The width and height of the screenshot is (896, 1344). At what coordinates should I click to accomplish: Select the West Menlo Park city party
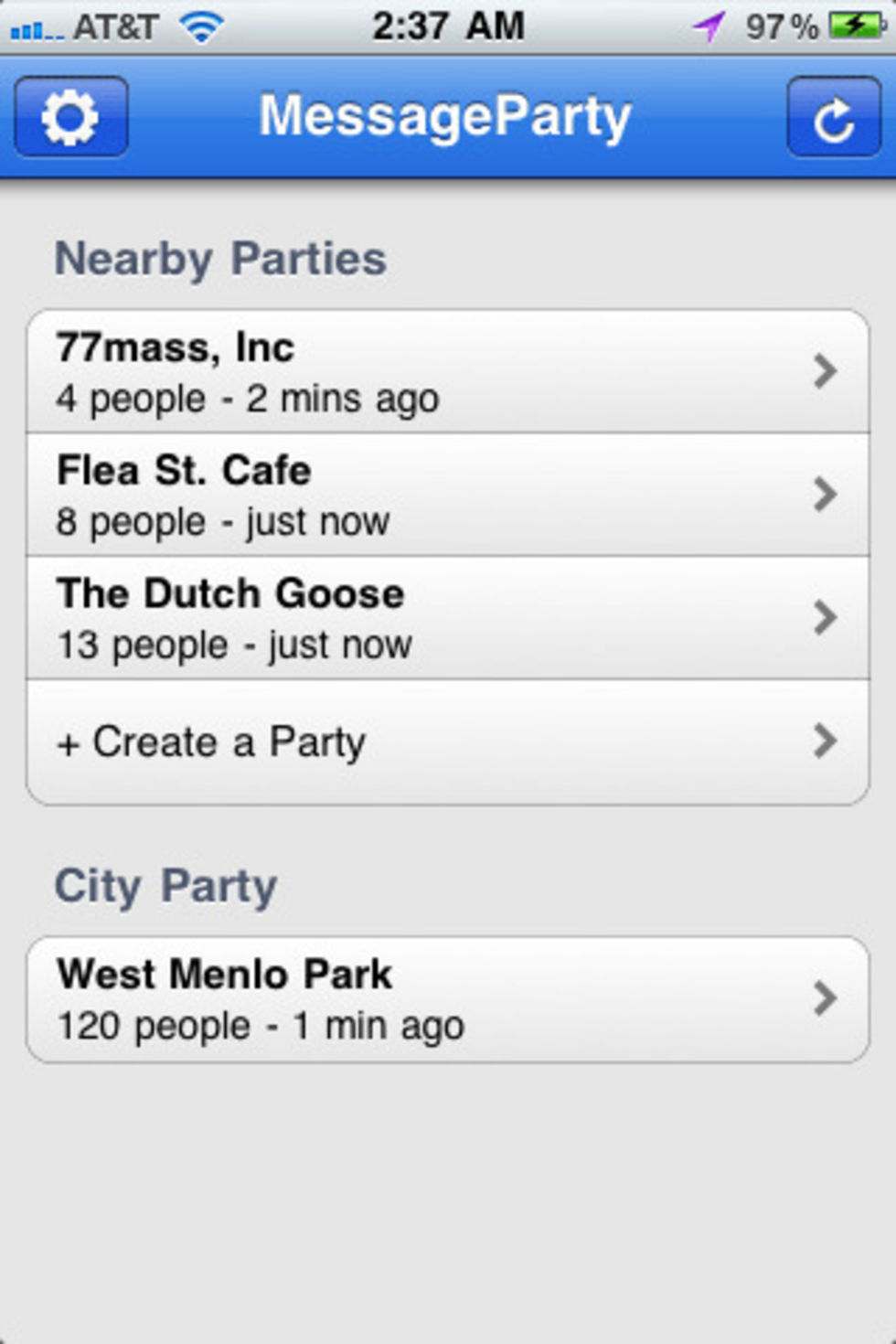click(366, 999)
